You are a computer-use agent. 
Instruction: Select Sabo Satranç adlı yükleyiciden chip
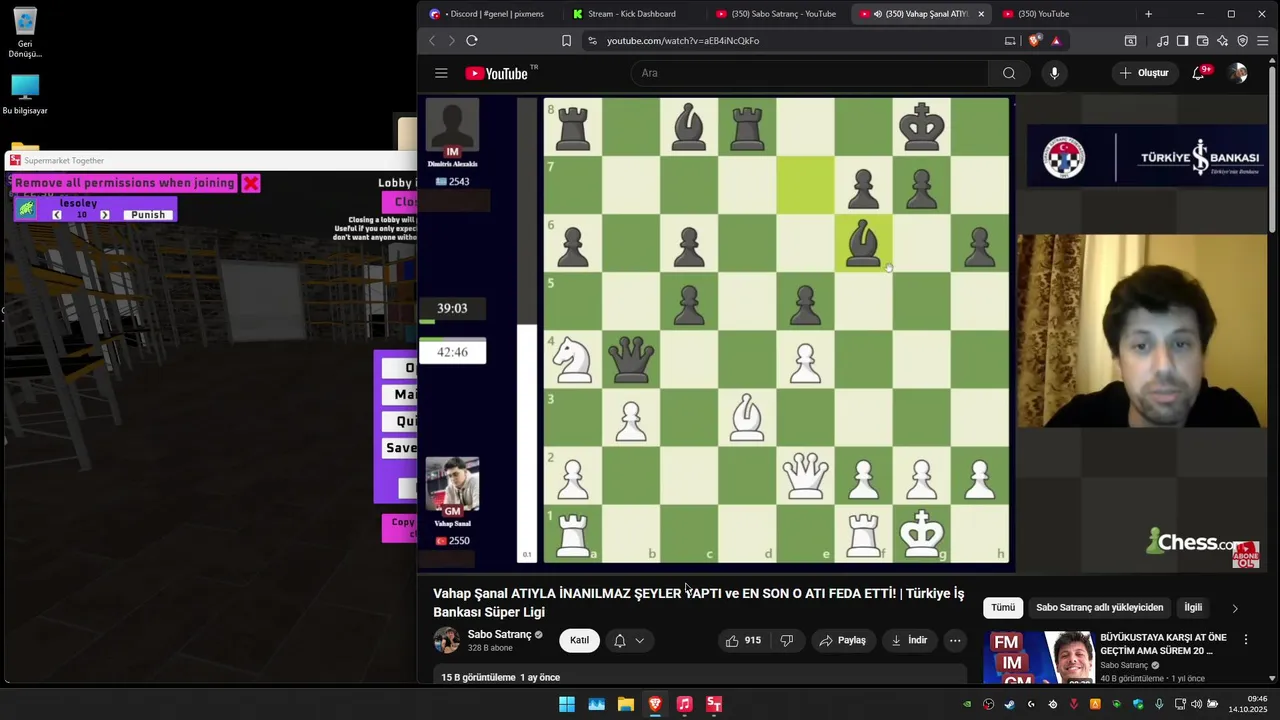[1099, 607]
